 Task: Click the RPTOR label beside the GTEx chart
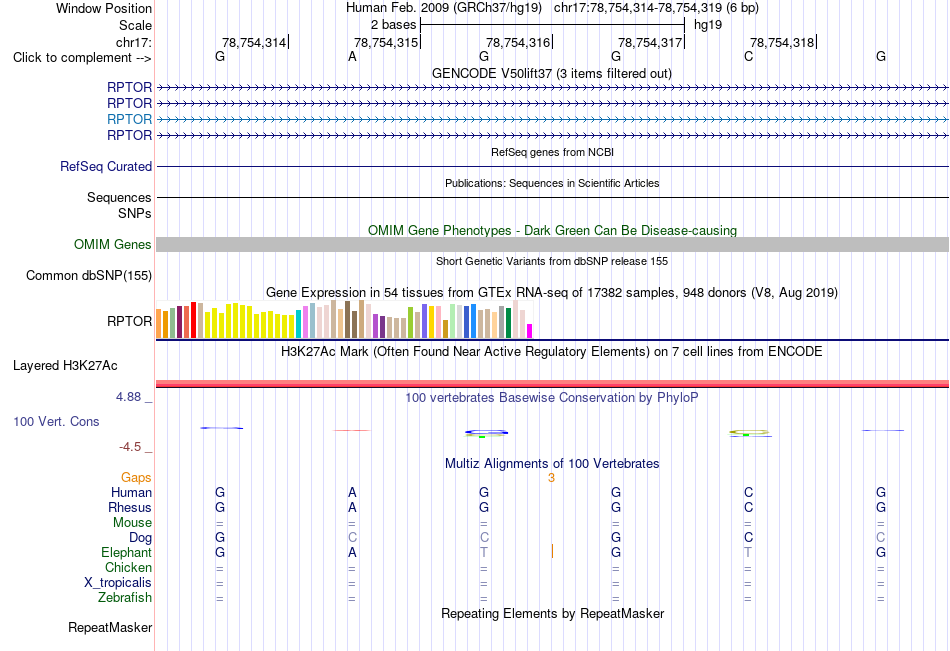tap(129, 321)
